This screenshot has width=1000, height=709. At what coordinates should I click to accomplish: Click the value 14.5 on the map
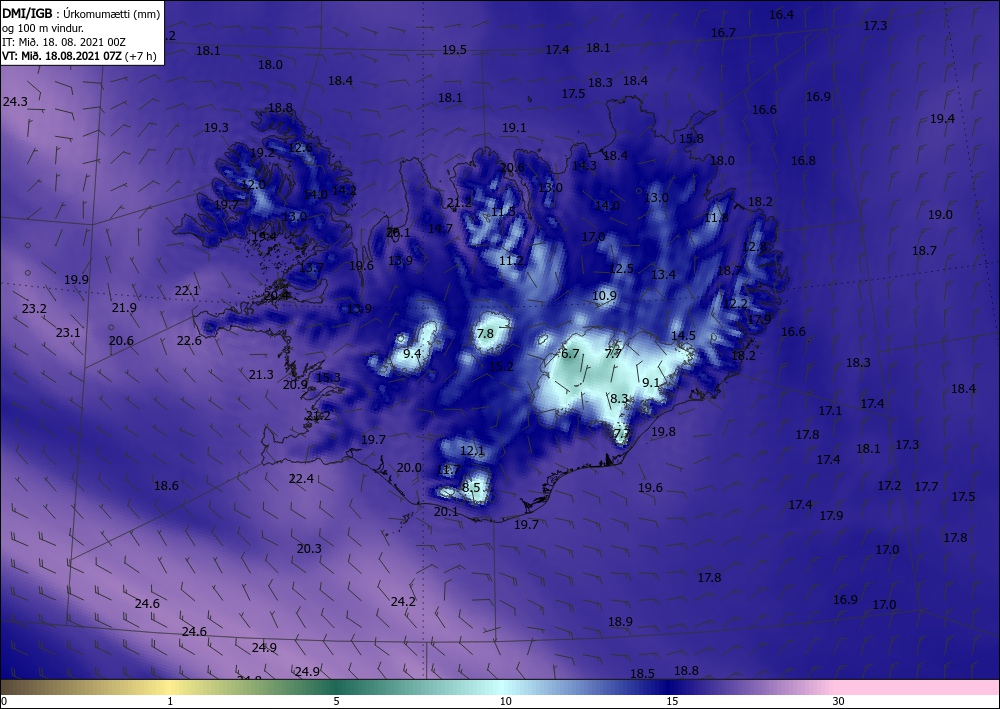pyautogui.click(x=684, y=335)
